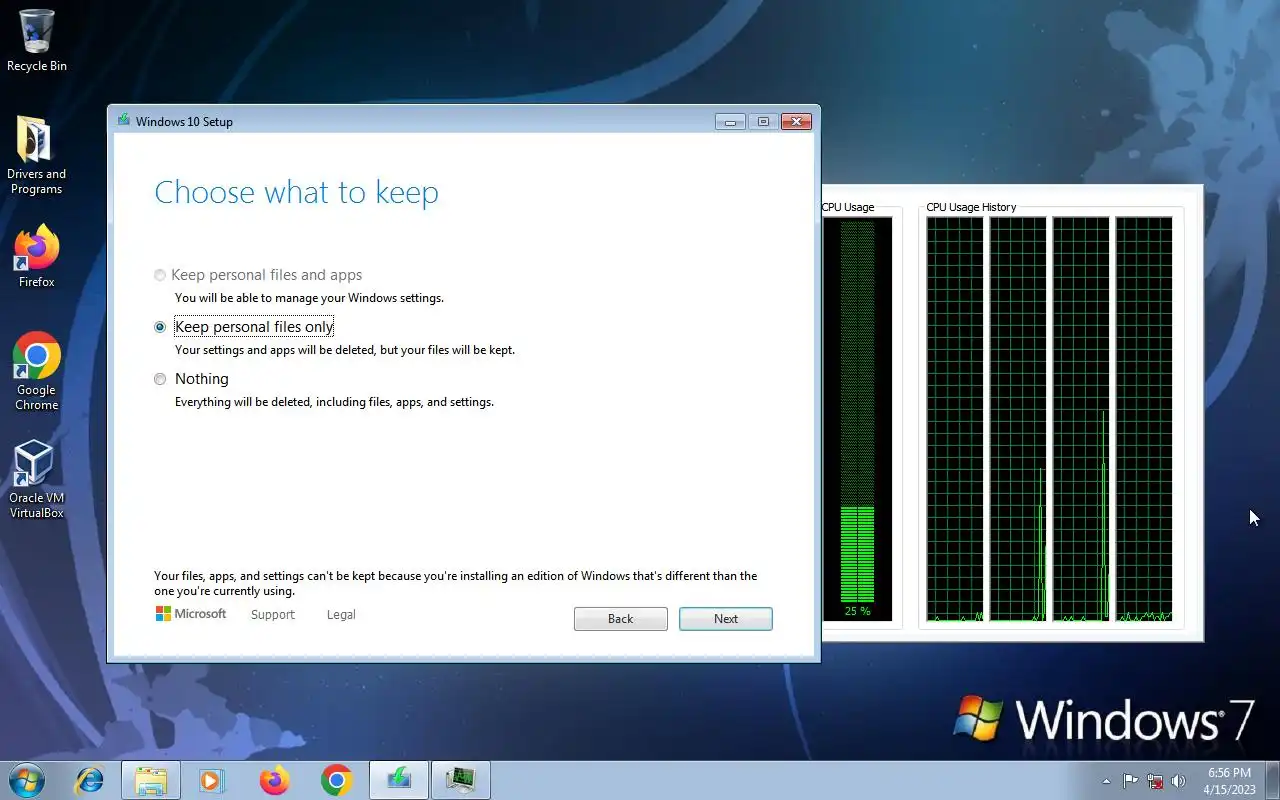Open the Support link
Screen dimensions: 1280x800
(273, 615)
